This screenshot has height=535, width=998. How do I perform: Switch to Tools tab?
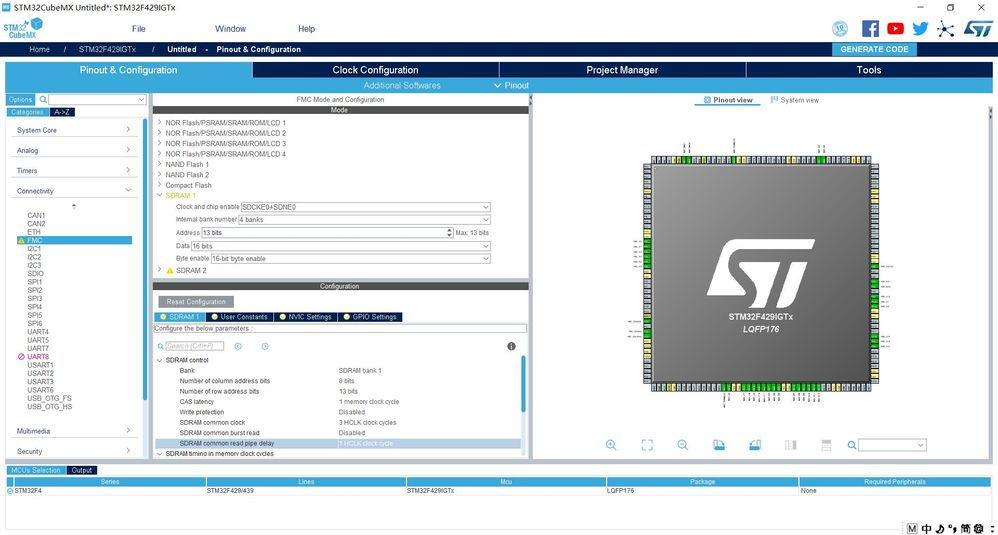pyautogui.click(x=869, y=70)
